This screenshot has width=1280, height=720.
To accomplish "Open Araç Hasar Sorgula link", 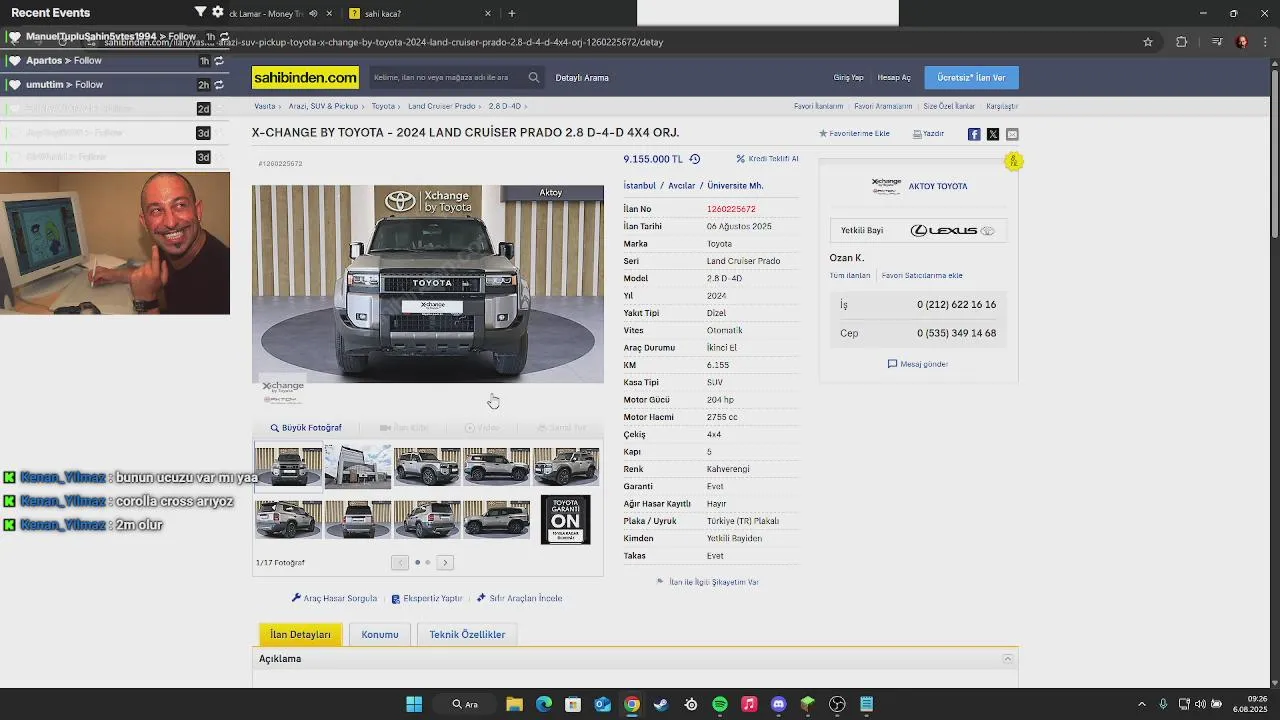I will [x=334, y=598].
